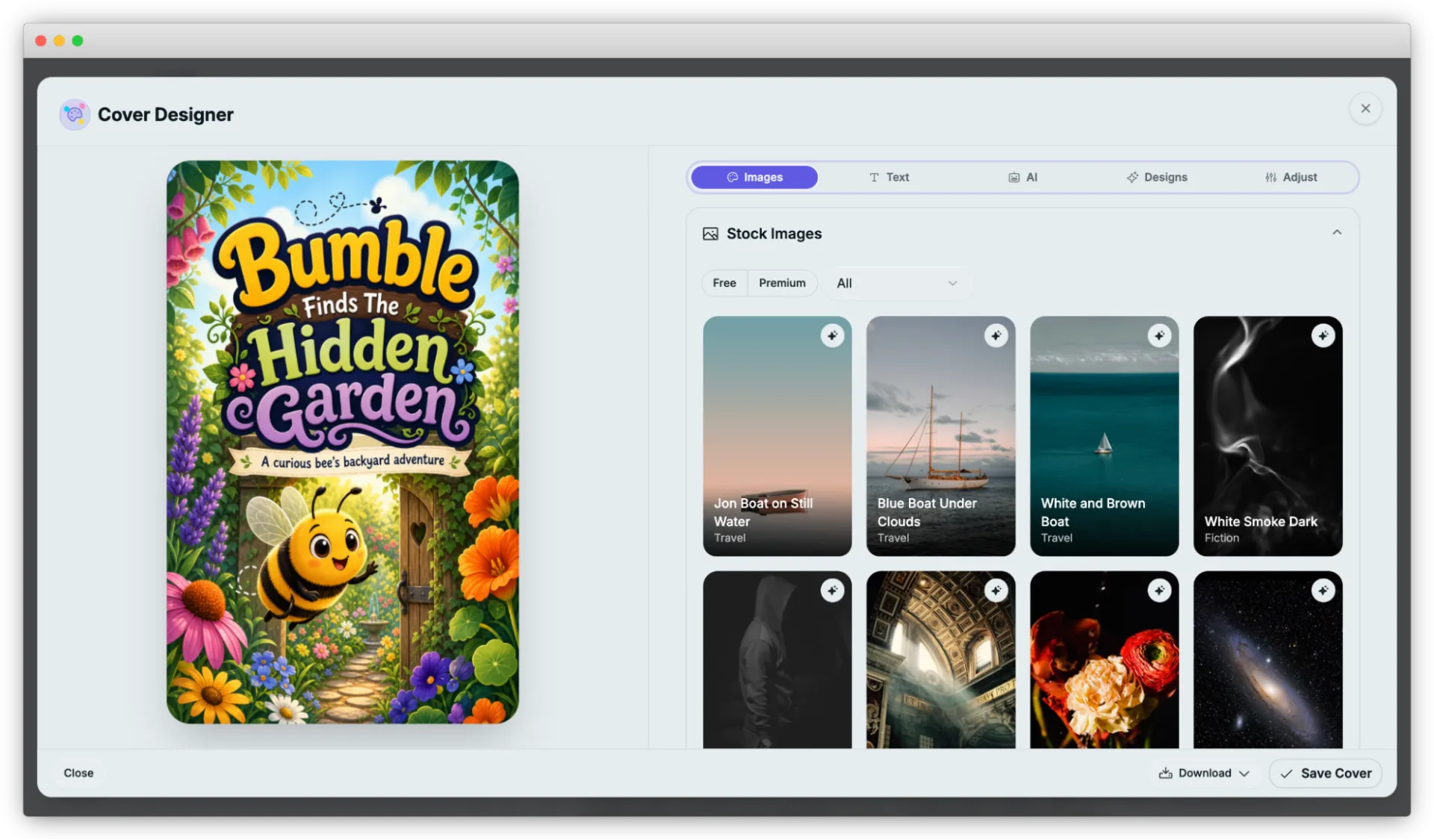Select the White Smoke Dark image
Viewport: 1434px width, 840px height.
coord(1267,436)
